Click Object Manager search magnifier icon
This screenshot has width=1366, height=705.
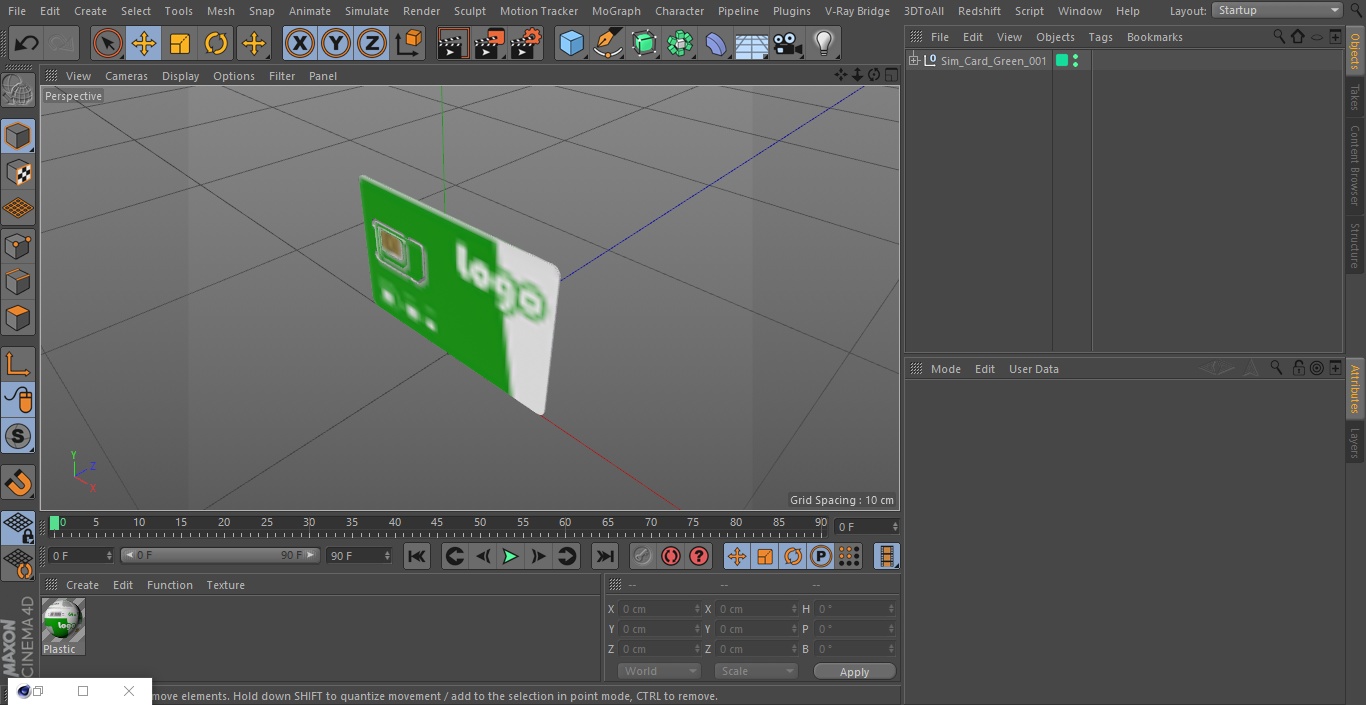click(x=1279, y=36)
